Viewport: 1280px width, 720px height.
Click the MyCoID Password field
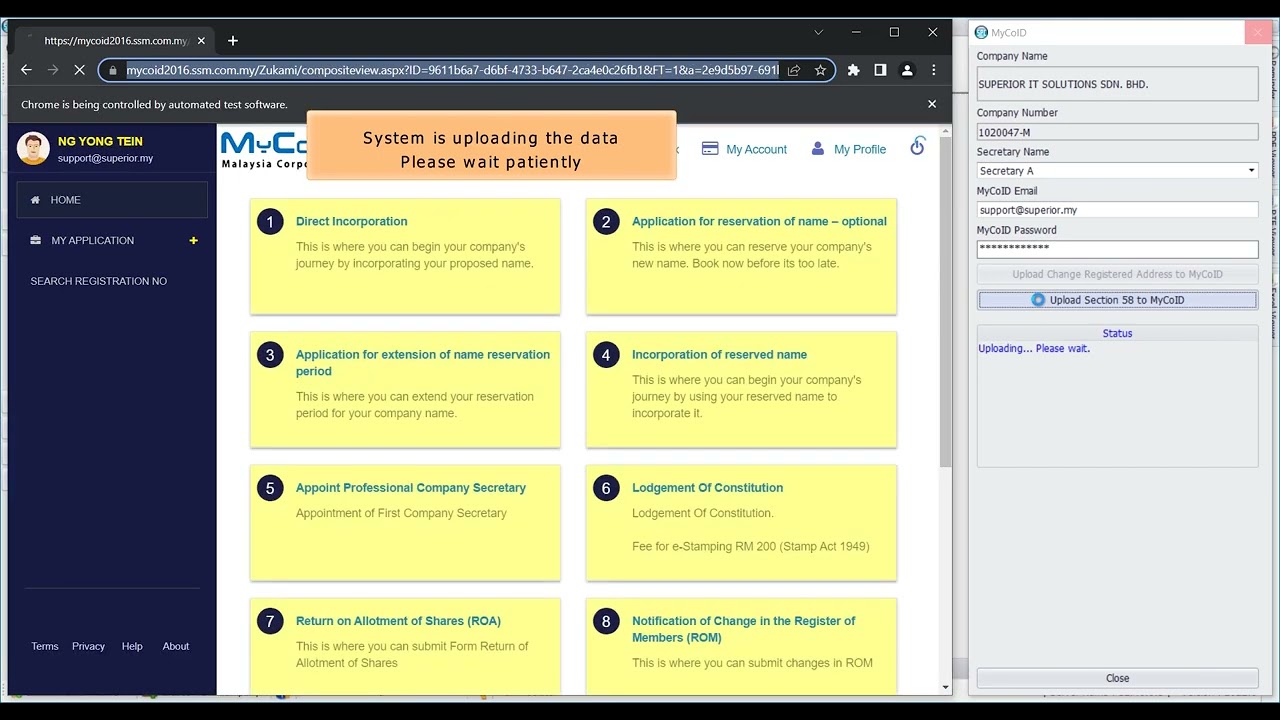click(x=1117, y=249)
